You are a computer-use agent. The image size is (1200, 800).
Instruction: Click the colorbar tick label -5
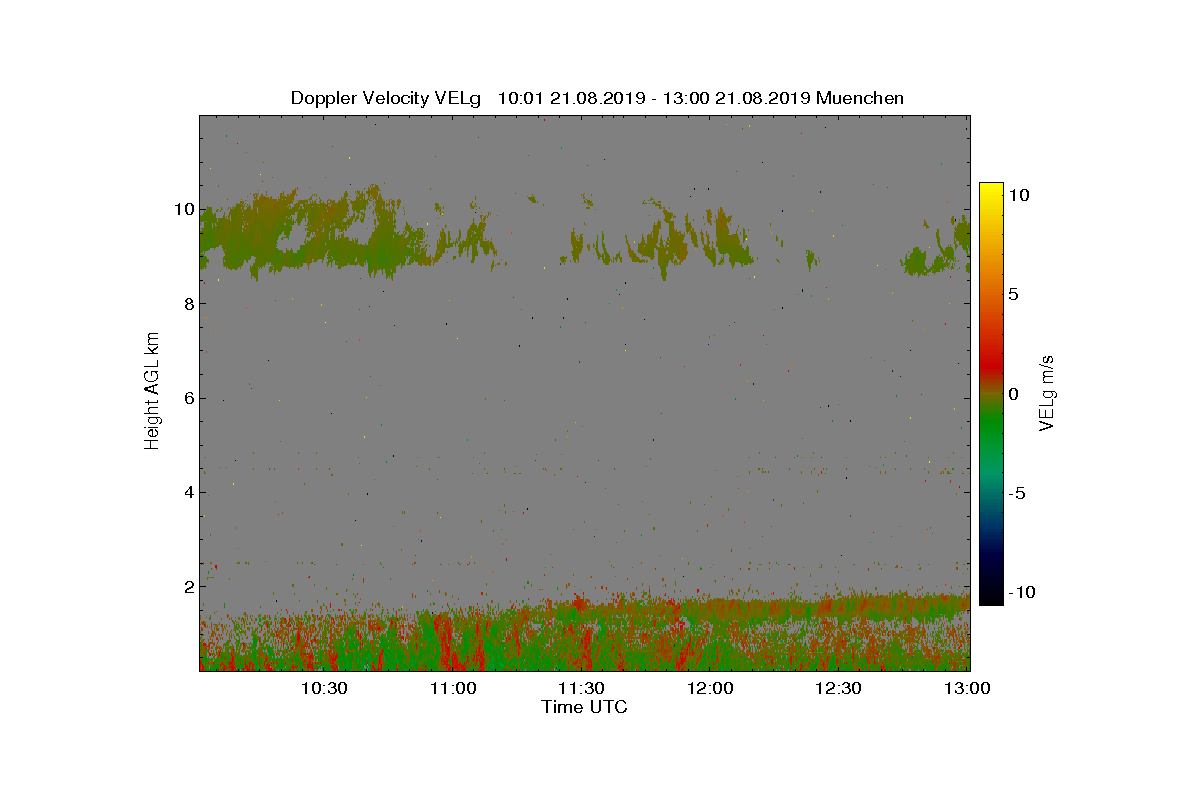point(1016,493)
